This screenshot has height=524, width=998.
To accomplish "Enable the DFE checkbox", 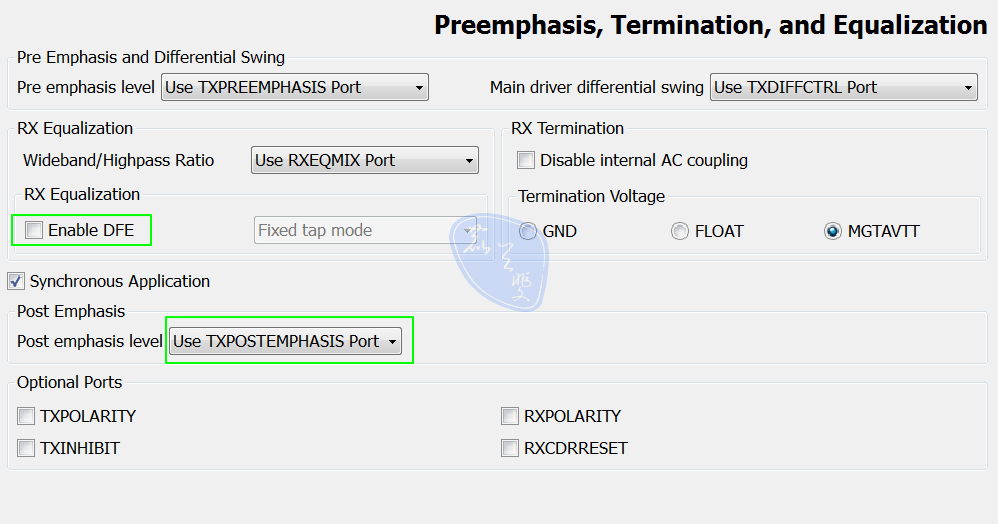I will [34, 230].
